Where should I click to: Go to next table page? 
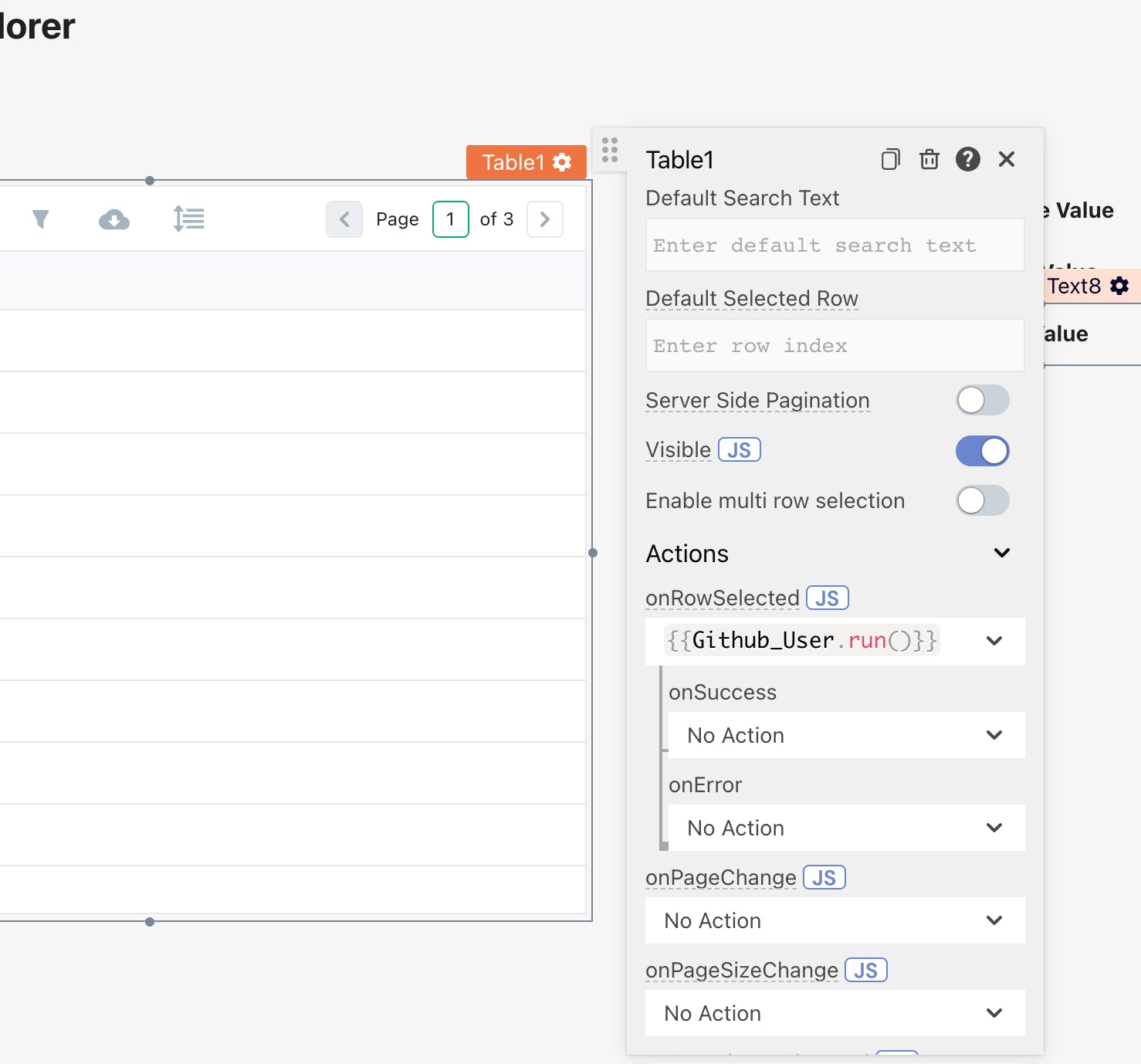pyautogui.click(x=544, y=219)
